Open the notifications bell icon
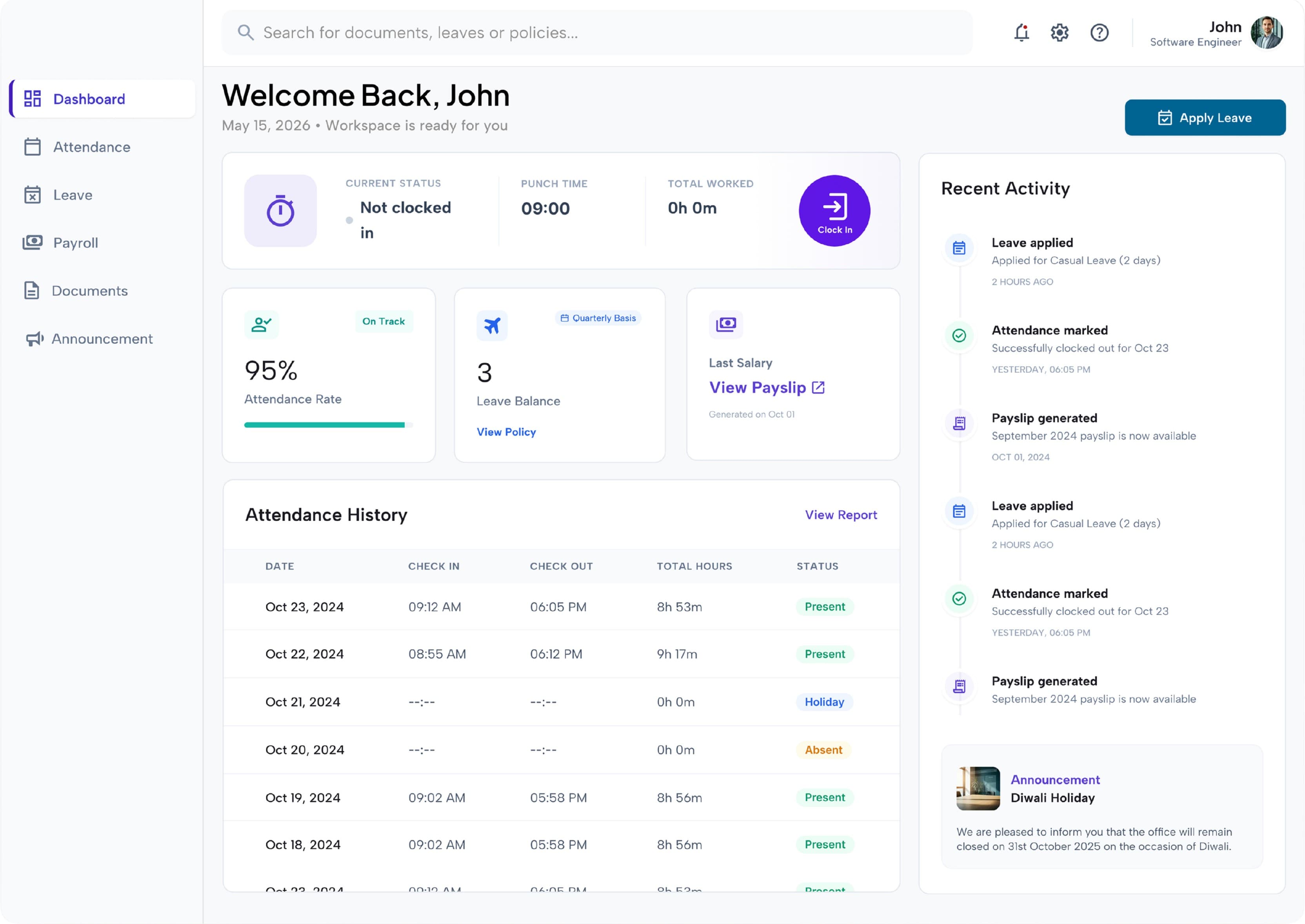This screenshot has height=924, width=1305. (x=1021, y=33)
